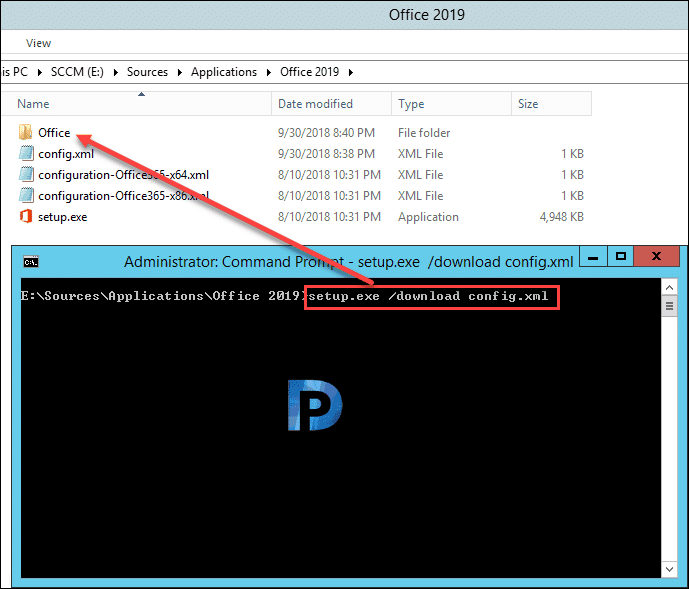Click the configuration-Office365-x64.xml file icon

(26, 174)
